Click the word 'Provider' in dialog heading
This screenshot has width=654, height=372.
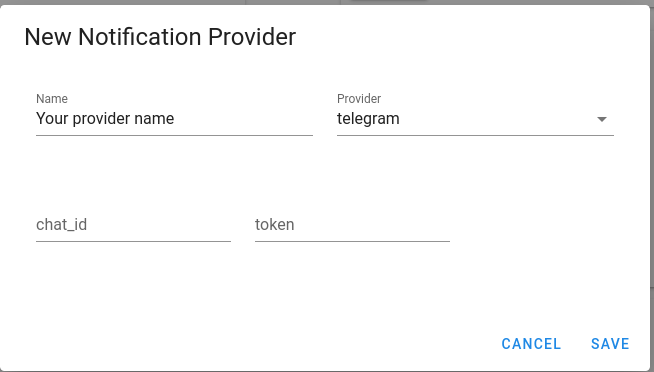point(252,37)
